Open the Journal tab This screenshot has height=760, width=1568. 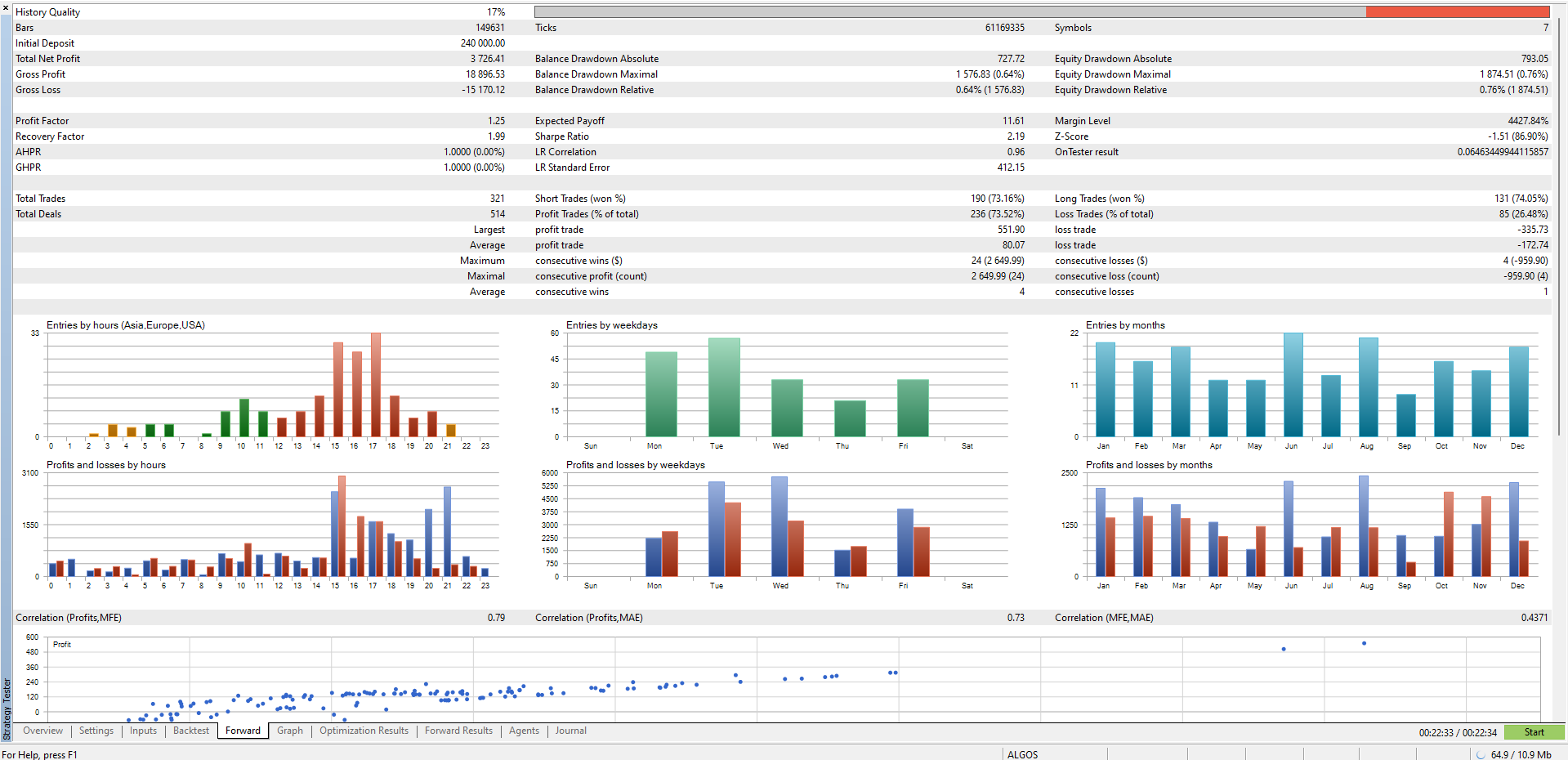click(x=571, y=731)
